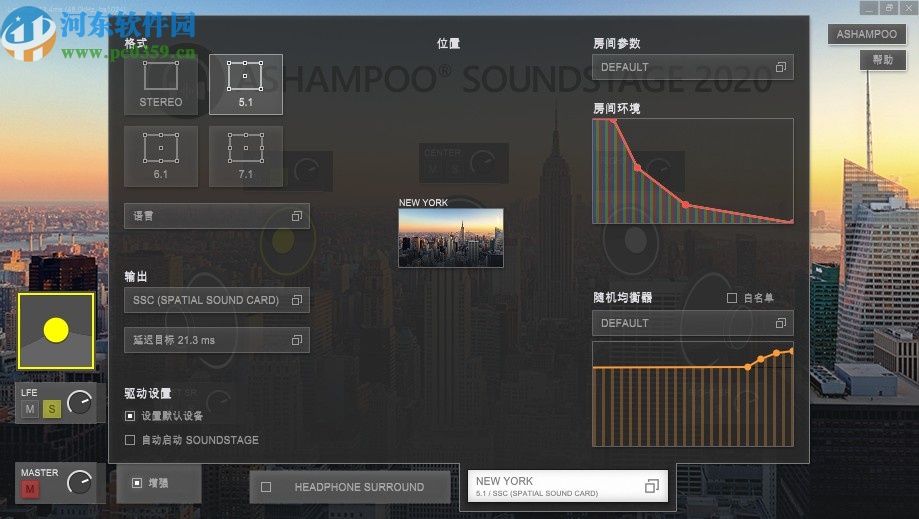Mute the MASTER channel with M
The height and width of the screenshot is (519, 919).
(30, 489)
